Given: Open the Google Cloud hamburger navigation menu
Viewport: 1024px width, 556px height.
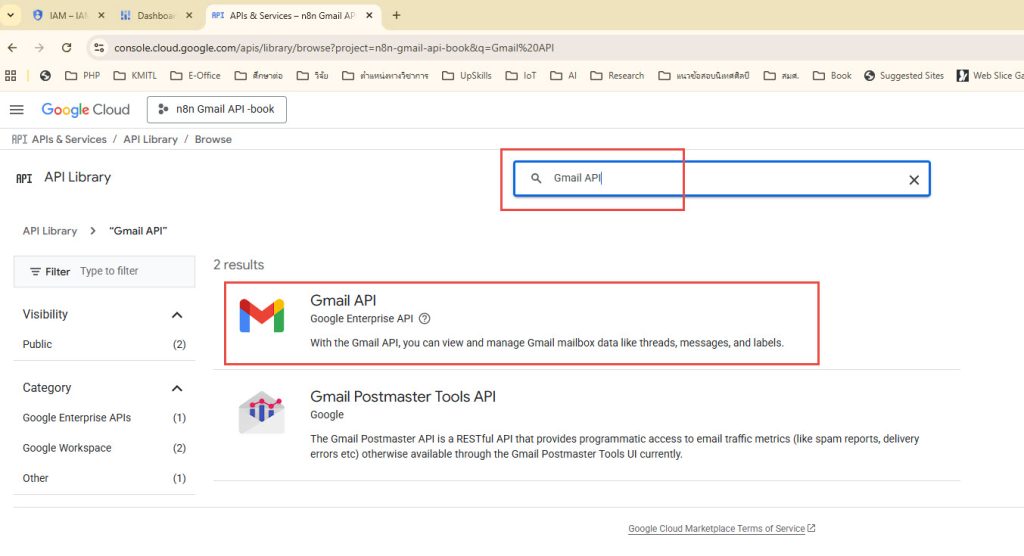Looking at the screenshot, I should pos(16,109).
